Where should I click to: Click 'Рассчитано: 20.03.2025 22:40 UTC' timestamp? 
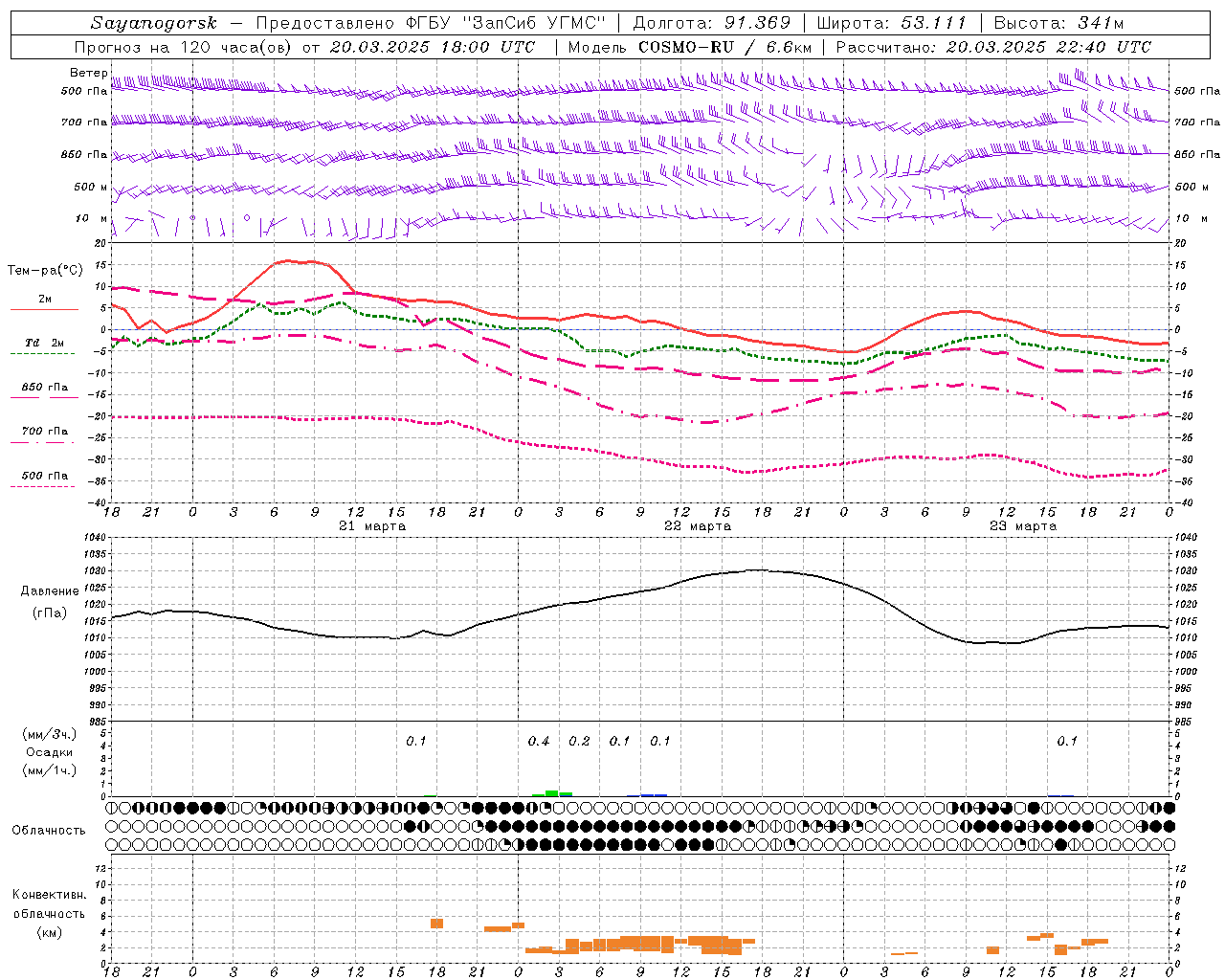(x=993, y=47)
